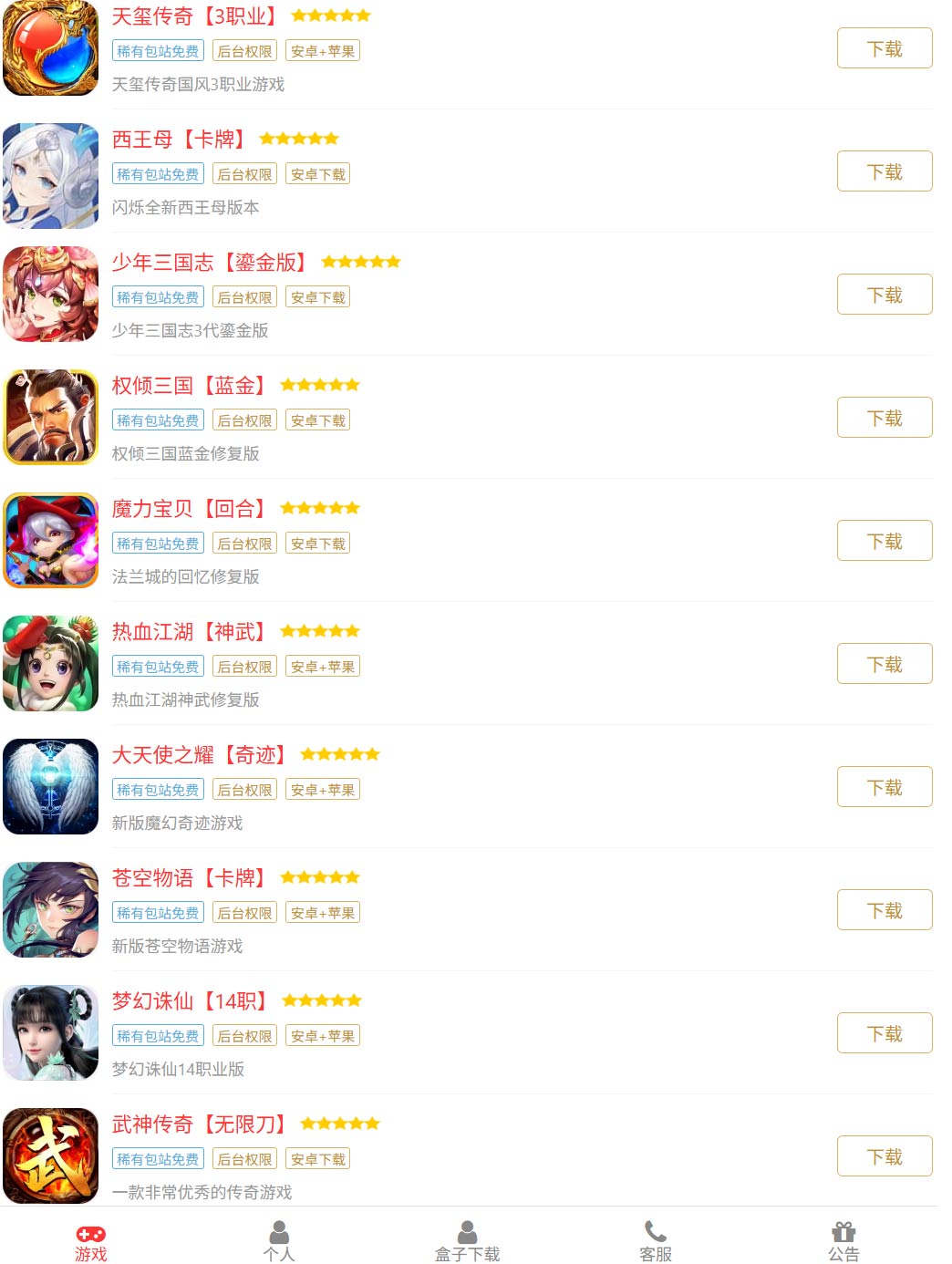Click the 稀有包站免费 tag under 西王母

coord(158,174)
